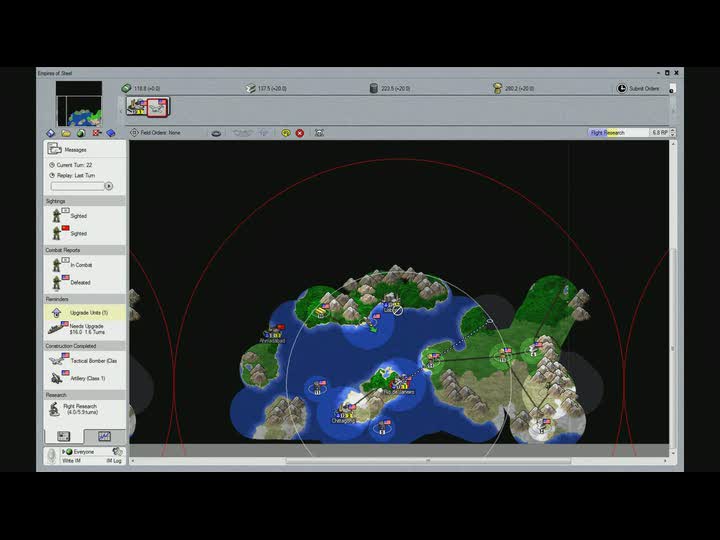
Task: Click the Reminders section header
Action: (x=84, y=299)
